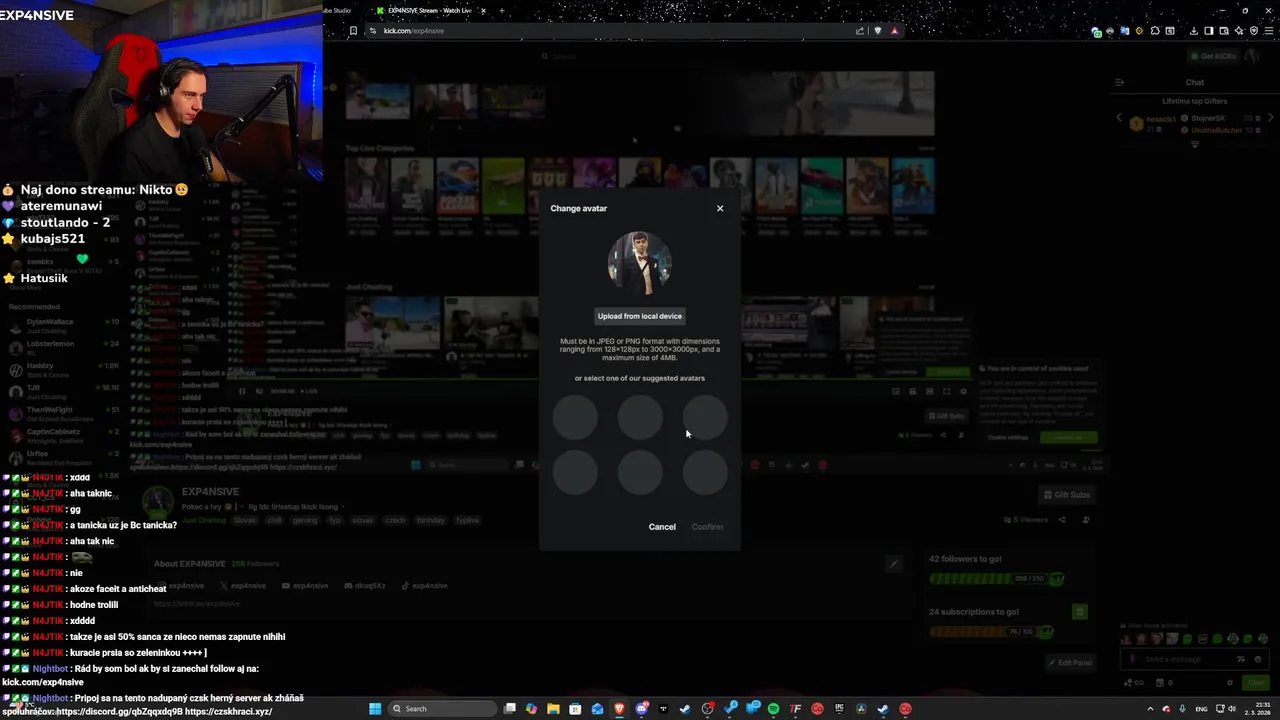Viewport: 1280px width, 720px height.
Task: Open a new browser tab
Action: pyautogui.click(x=502, y=10)
